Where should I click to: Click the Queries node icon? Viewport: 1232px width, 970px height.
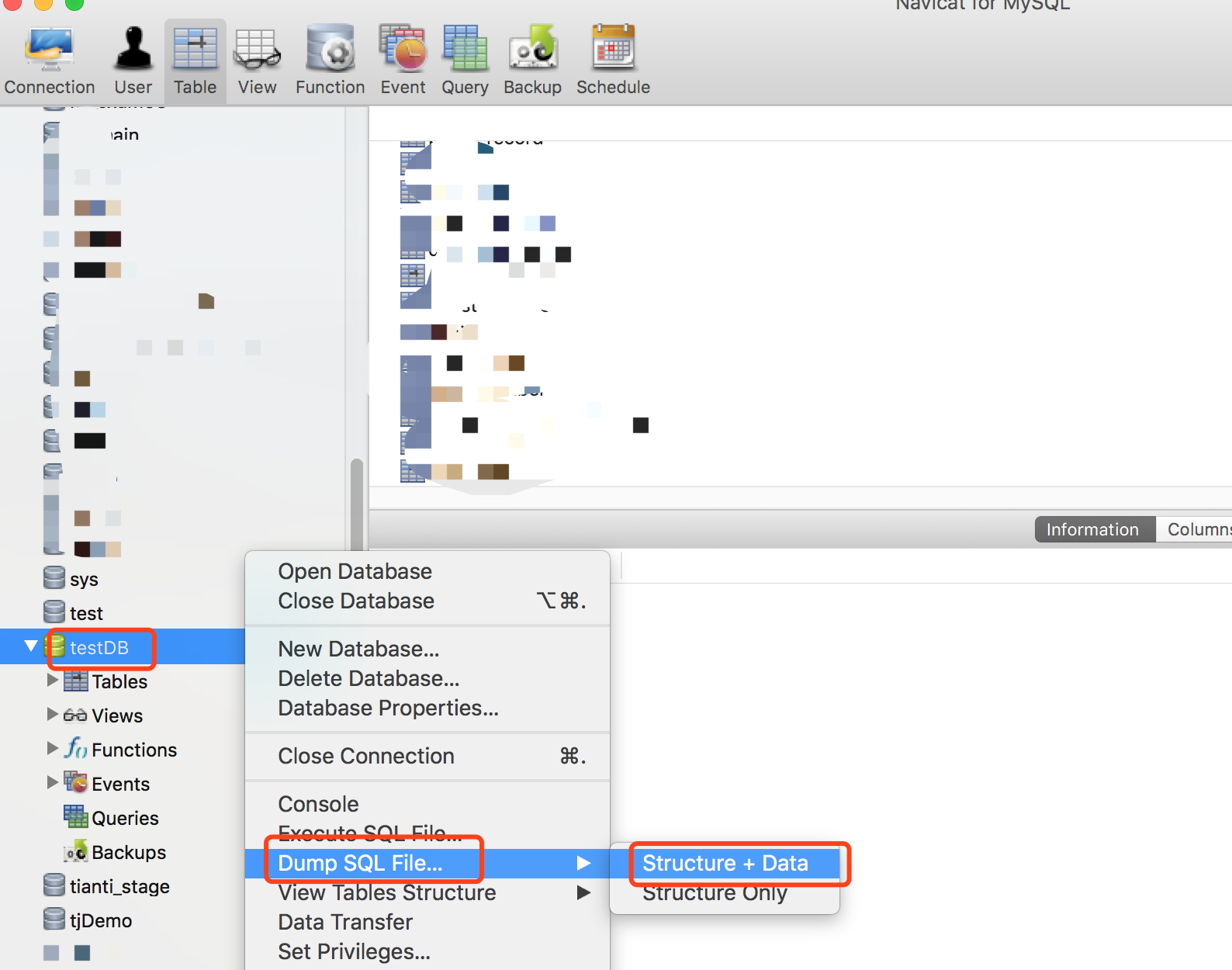tap(76, 816)
